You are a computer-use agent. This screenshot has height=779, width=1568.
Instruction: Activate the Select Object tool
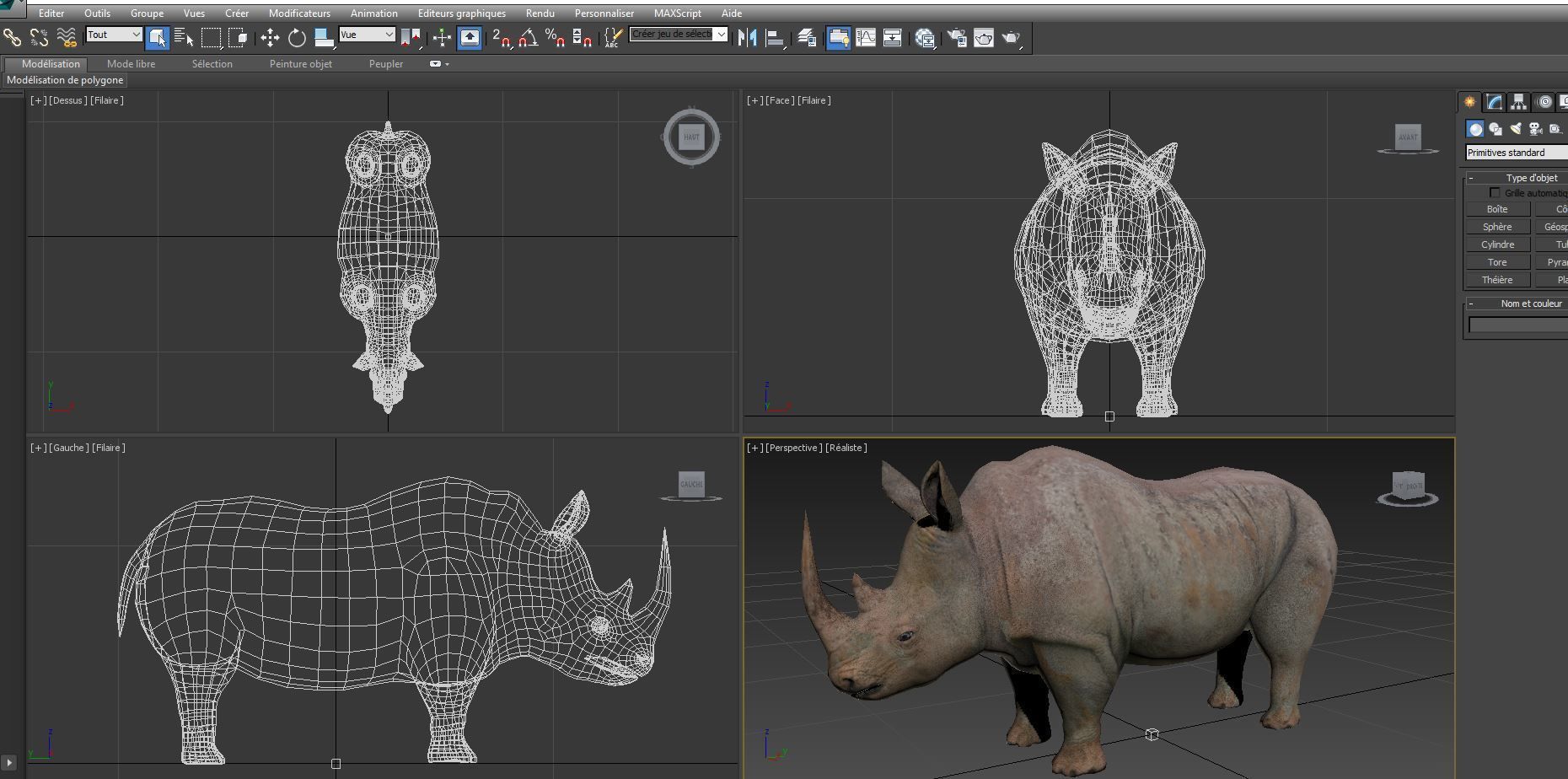(x=157, y=37)
